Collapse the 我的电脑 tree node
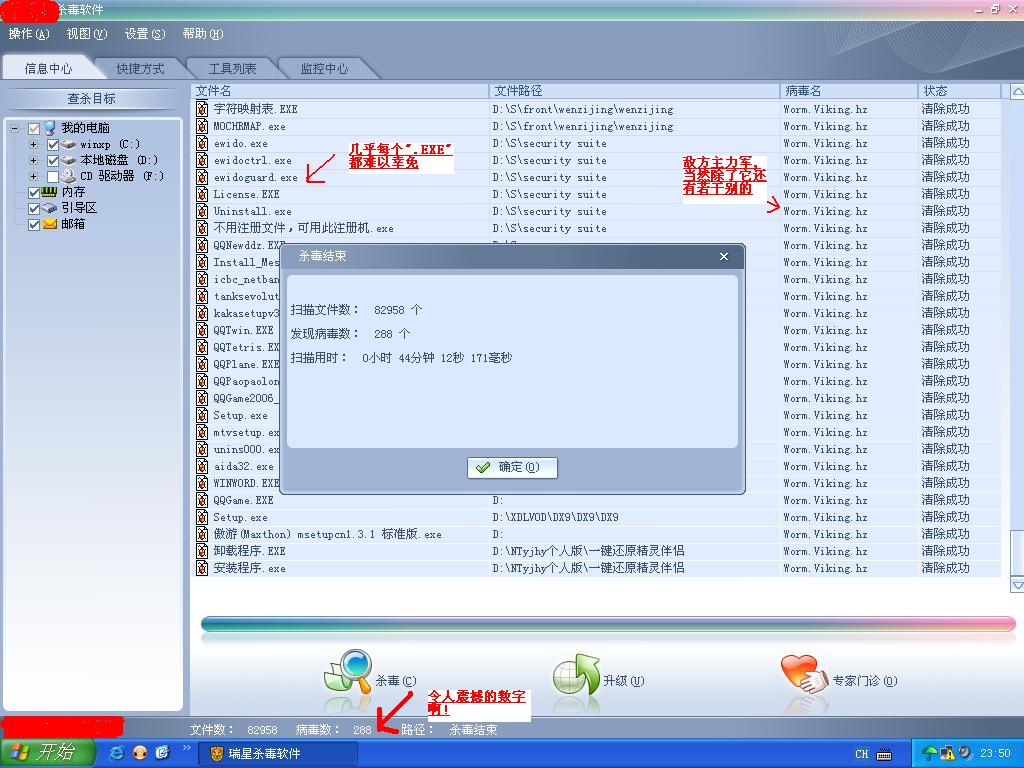Image resolution: width=1024 pixels, height=768 pixels. pos(14,129)
